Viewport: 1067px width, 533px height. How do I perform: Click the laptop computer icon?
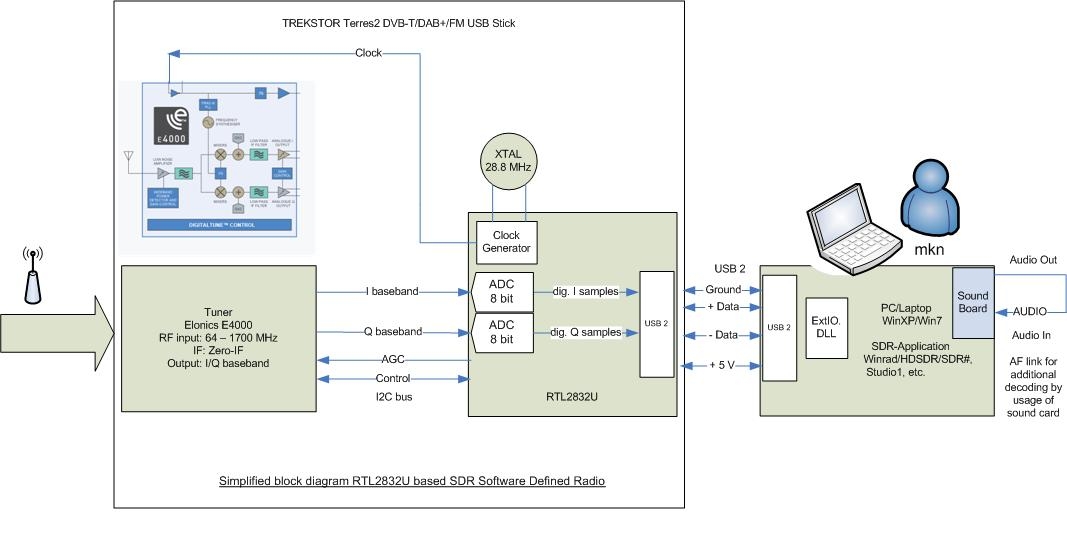click(x=853, y=229)
